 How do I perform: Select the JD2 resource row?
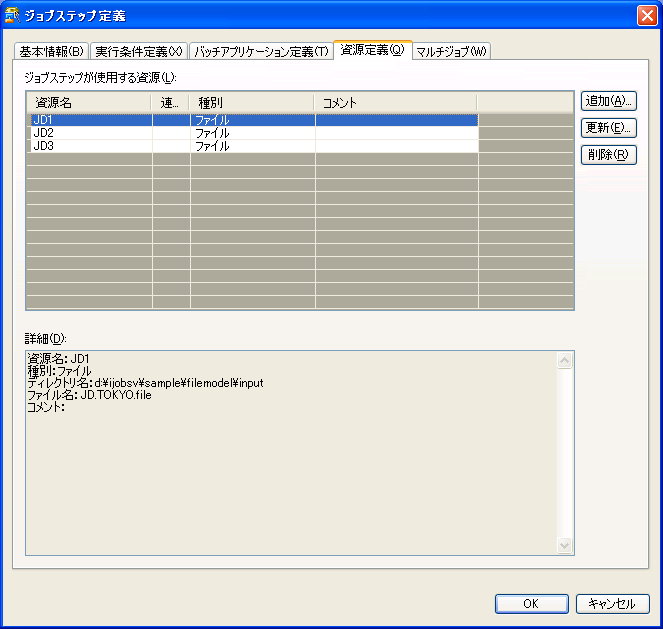point(255,133)
